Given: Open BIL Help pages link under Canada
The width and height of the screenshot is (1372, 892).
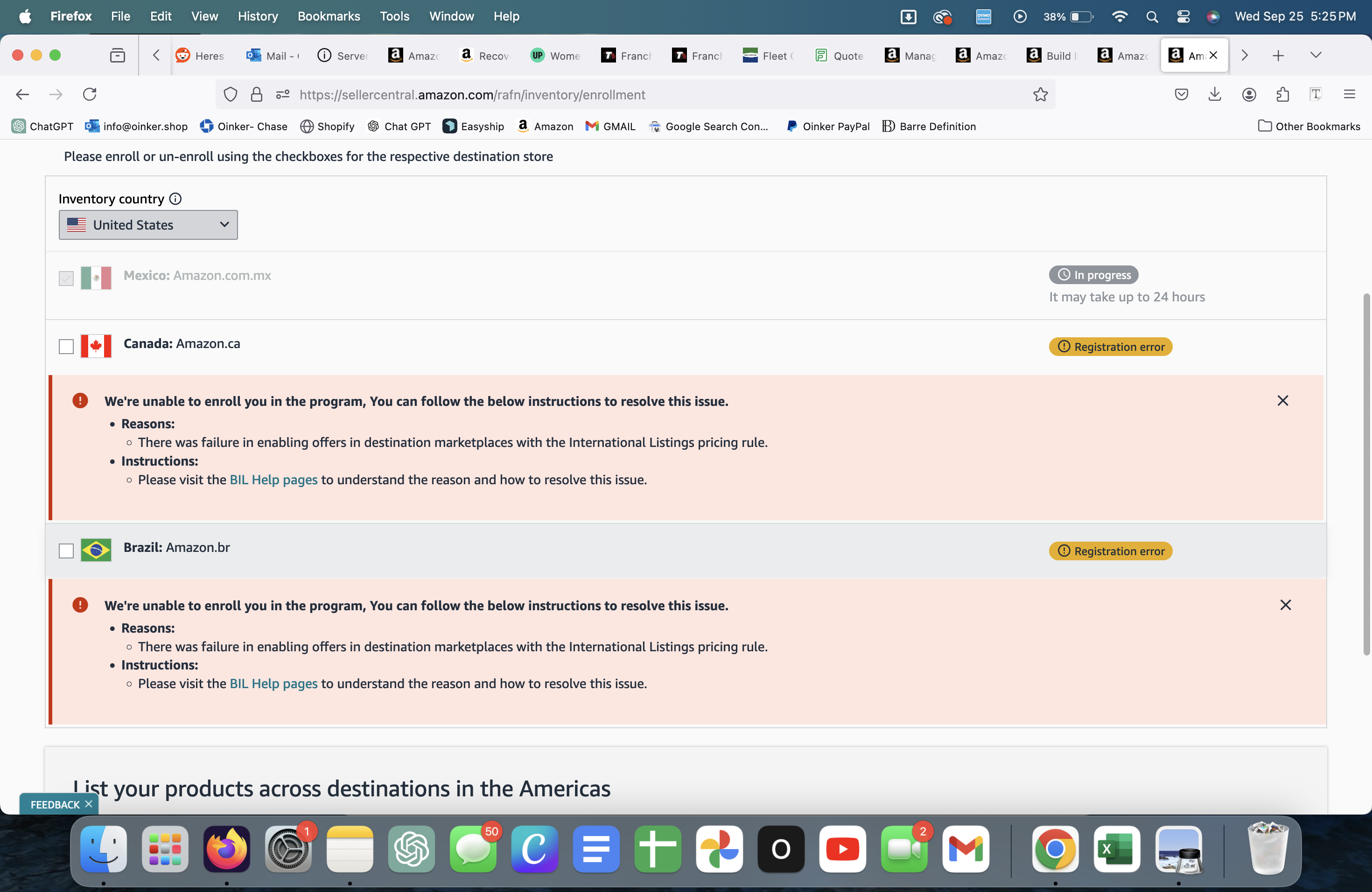Looking at the screenshot, I should [273, 480].
